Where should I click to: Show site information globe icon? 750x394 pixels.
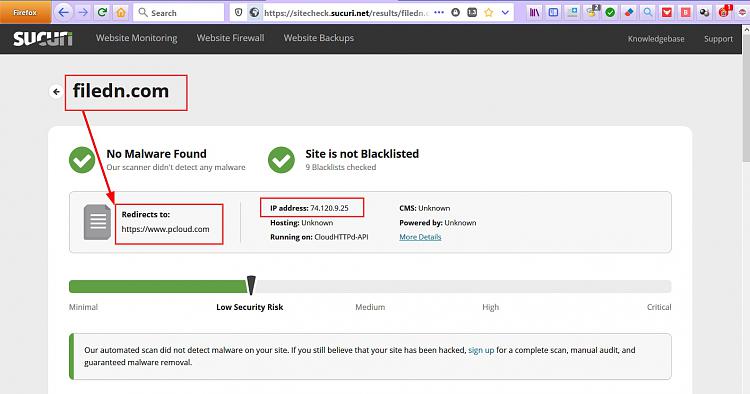point(254,13)
